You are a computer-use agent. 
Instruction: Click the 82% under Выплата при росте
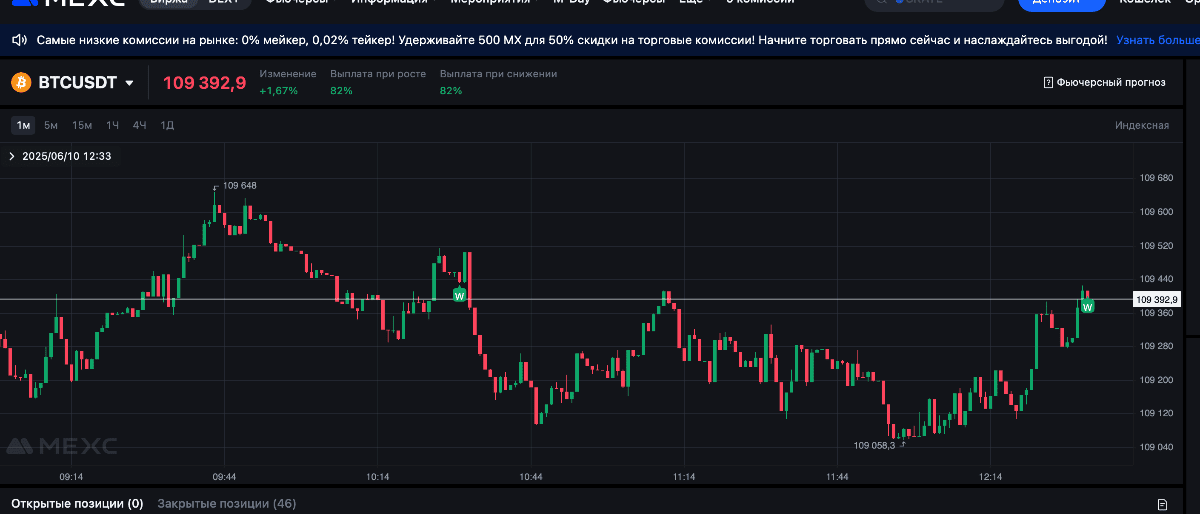pyautogui.click(x=341, y=91)
